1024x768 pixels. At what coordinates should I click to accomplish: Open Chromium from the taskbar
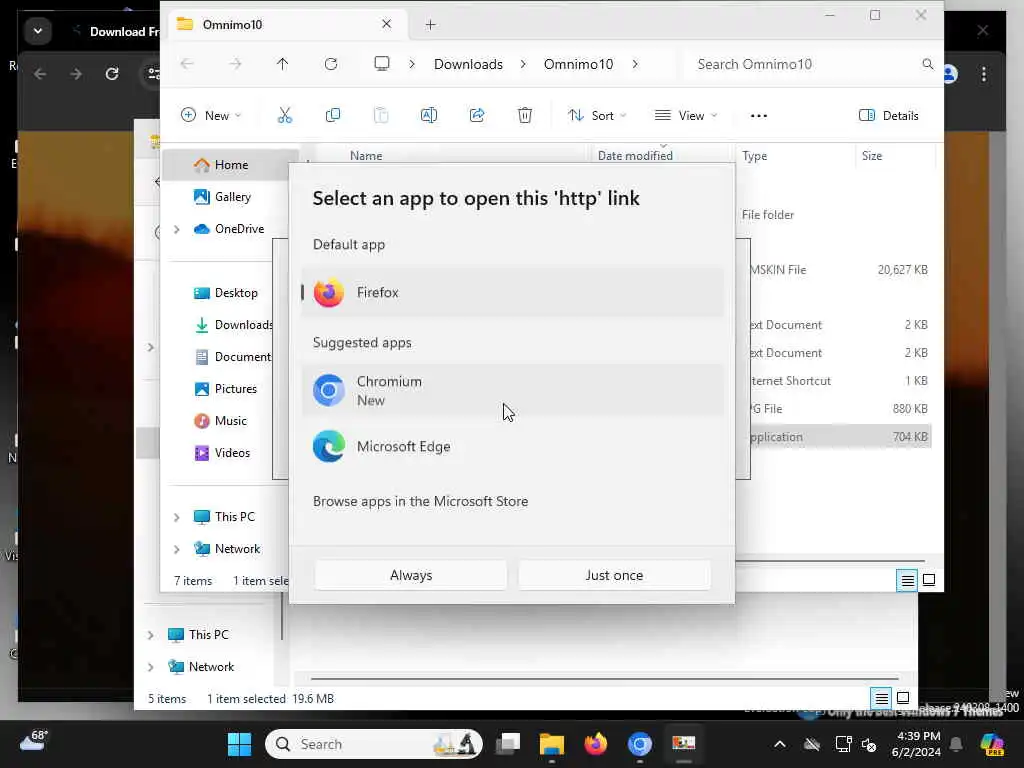[x=640, y=744]
